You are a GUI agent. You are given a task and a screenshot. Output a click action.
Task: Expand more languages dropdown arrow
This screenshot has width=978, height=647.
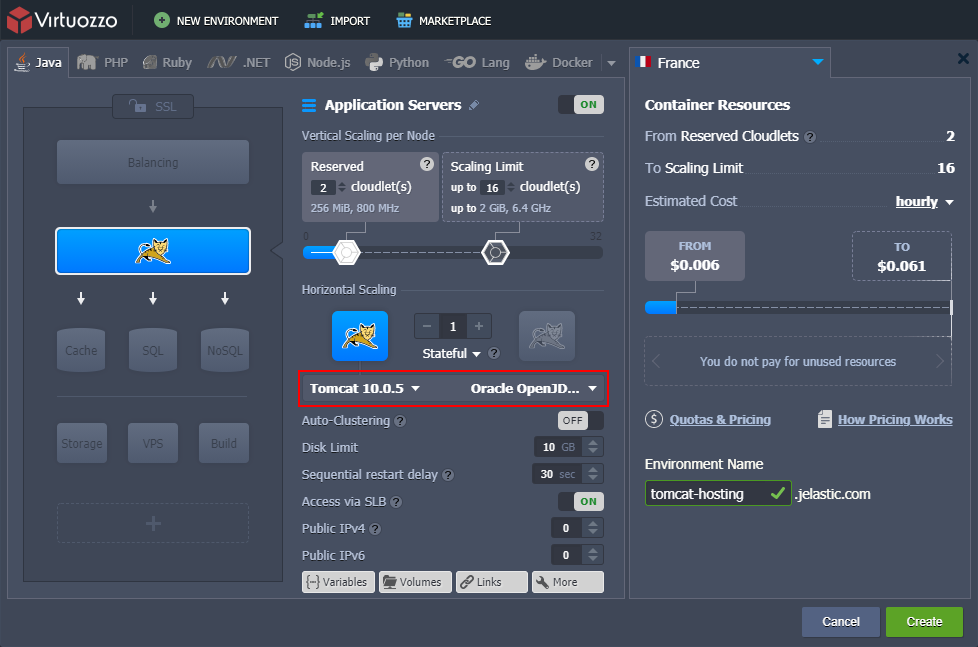coord(611,63)
